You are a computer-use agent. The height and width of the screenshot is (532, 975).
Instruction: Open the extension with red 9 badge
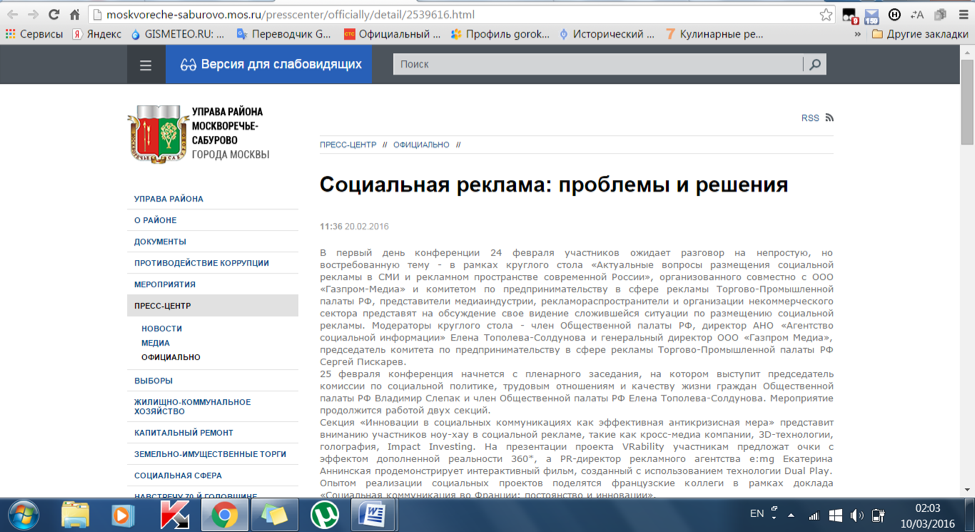coord(850,16)
